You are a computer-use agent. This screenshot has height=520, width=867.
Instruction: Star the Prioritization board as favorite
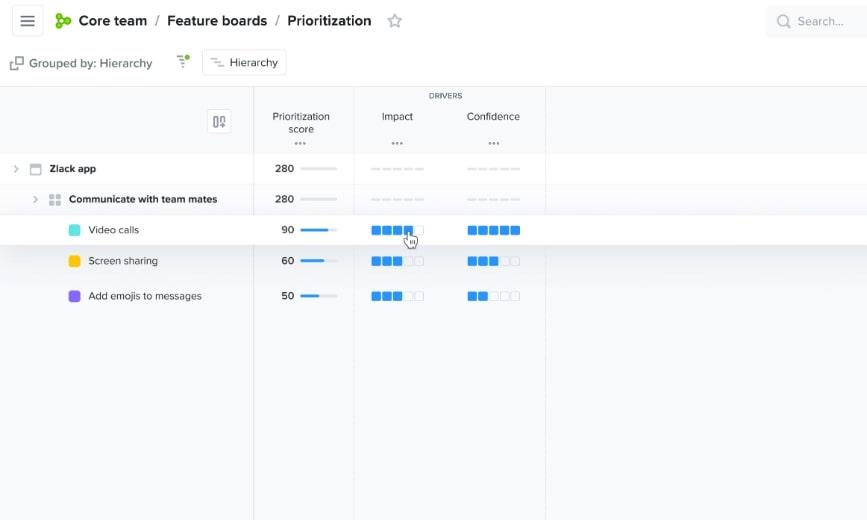(x=395, y=21)
